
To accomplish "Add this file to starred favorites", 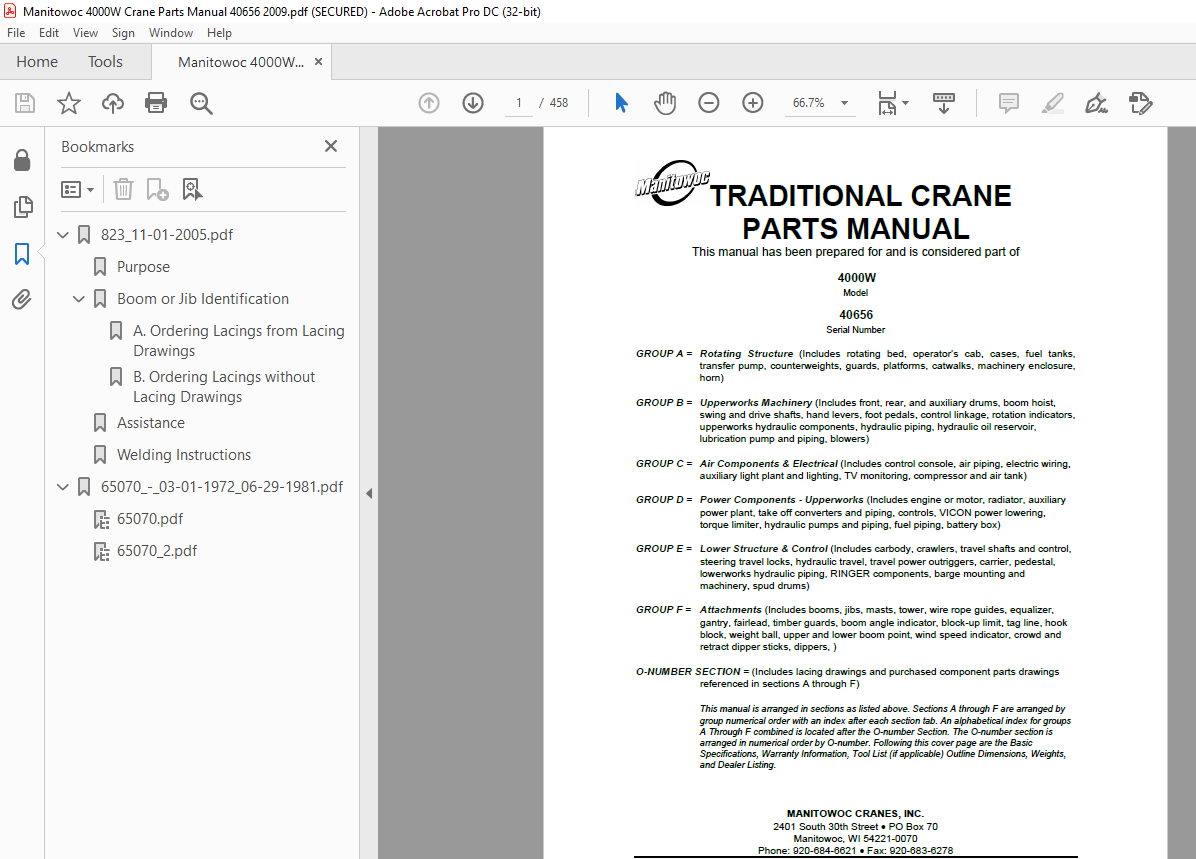I will click(69, 103).
